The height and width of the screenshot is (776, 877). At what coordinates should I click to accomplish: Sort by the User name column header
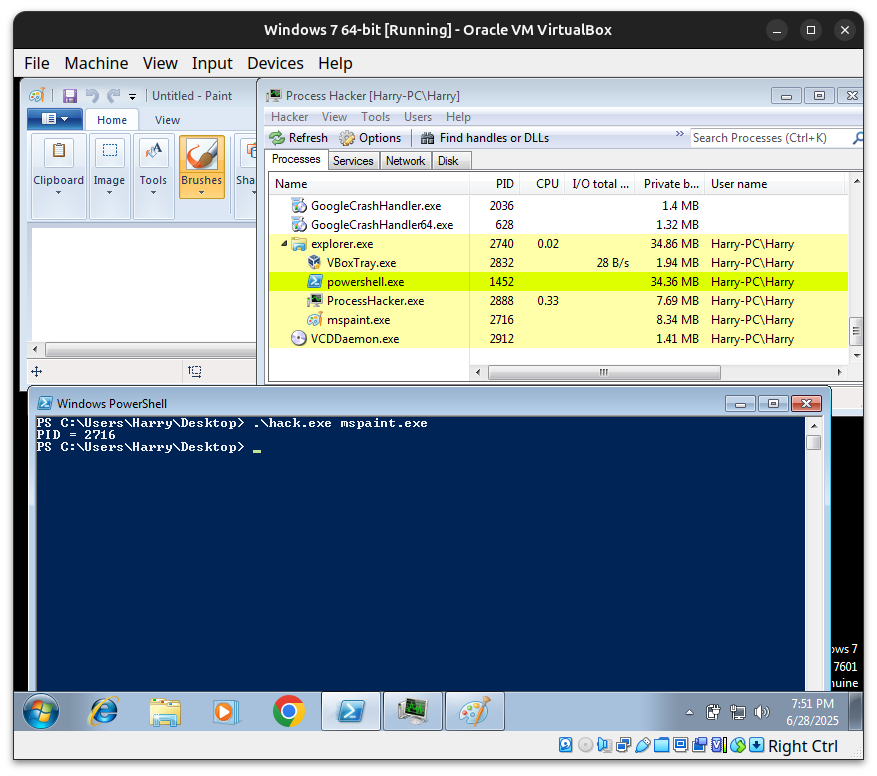click(x=775, y=184)
